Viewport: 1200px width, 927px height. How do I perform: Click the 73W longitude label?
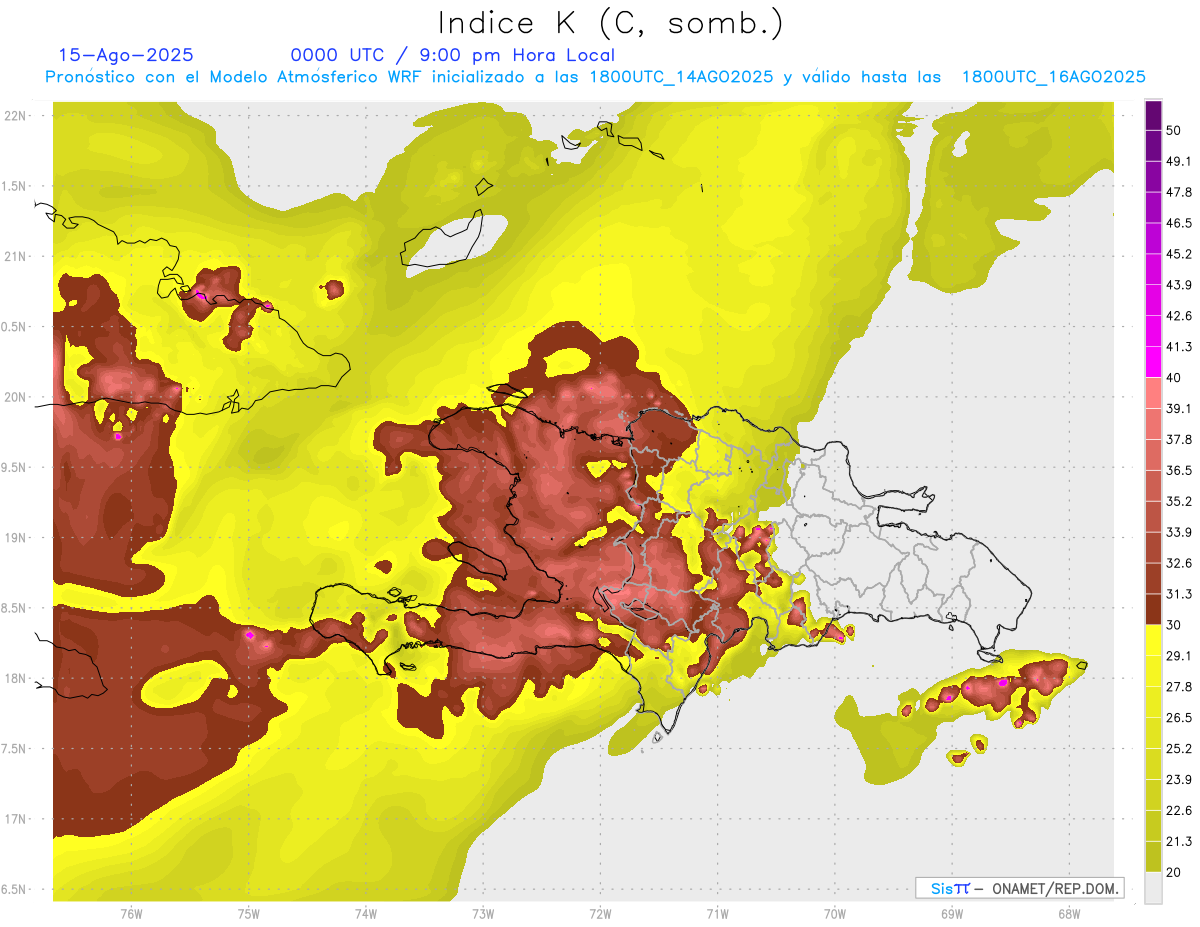point(483,913)
